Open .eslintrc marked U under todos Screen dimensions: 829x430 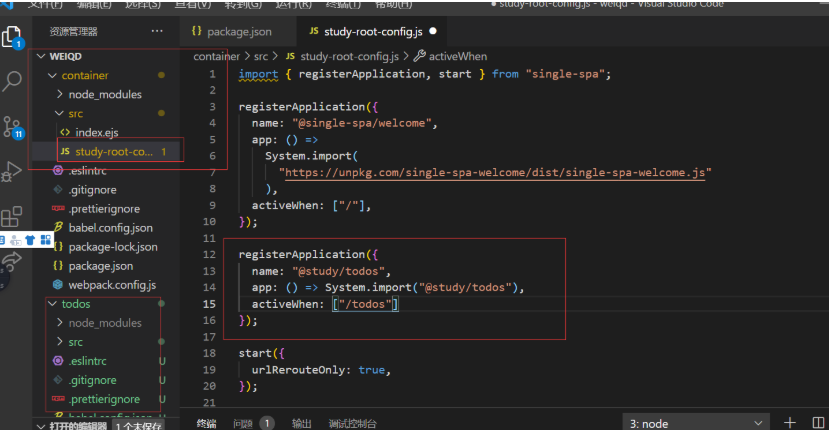click(87, 361)
